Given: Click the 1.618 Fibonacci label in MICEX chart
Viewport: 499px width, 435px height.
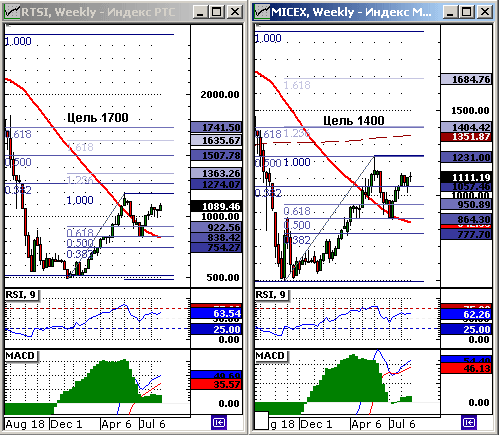Looking at the screenshot, I should 297,85.
